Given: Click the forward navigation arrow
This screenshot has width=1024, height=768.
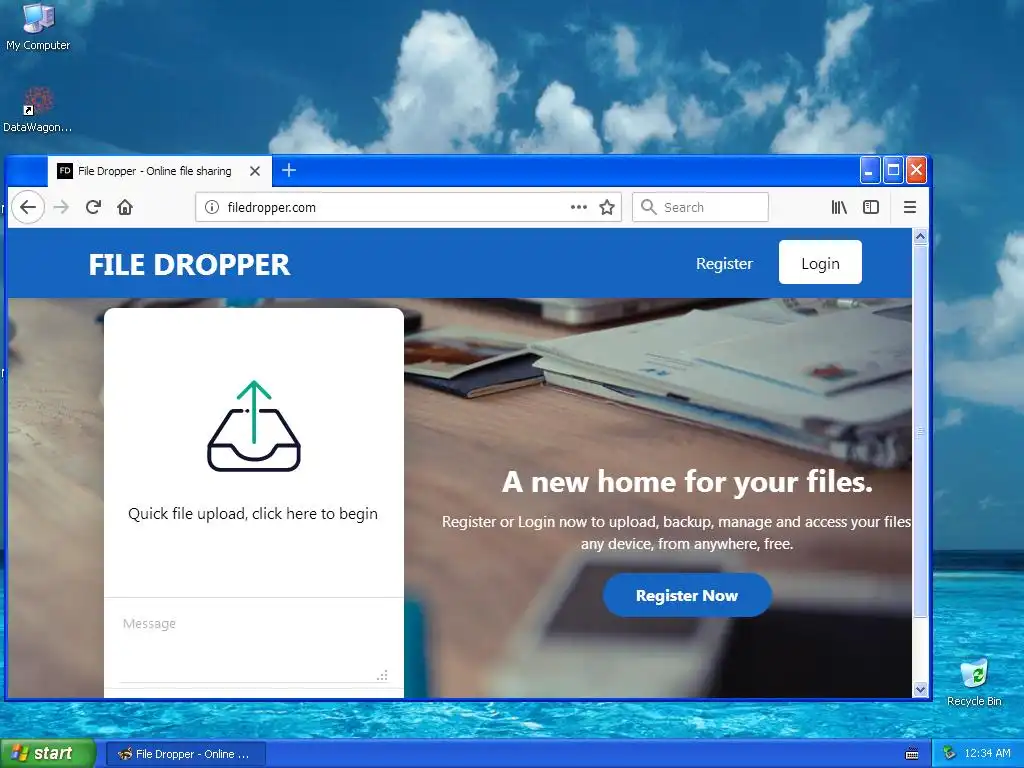Looking at the screenshot, I should (61, 207).
